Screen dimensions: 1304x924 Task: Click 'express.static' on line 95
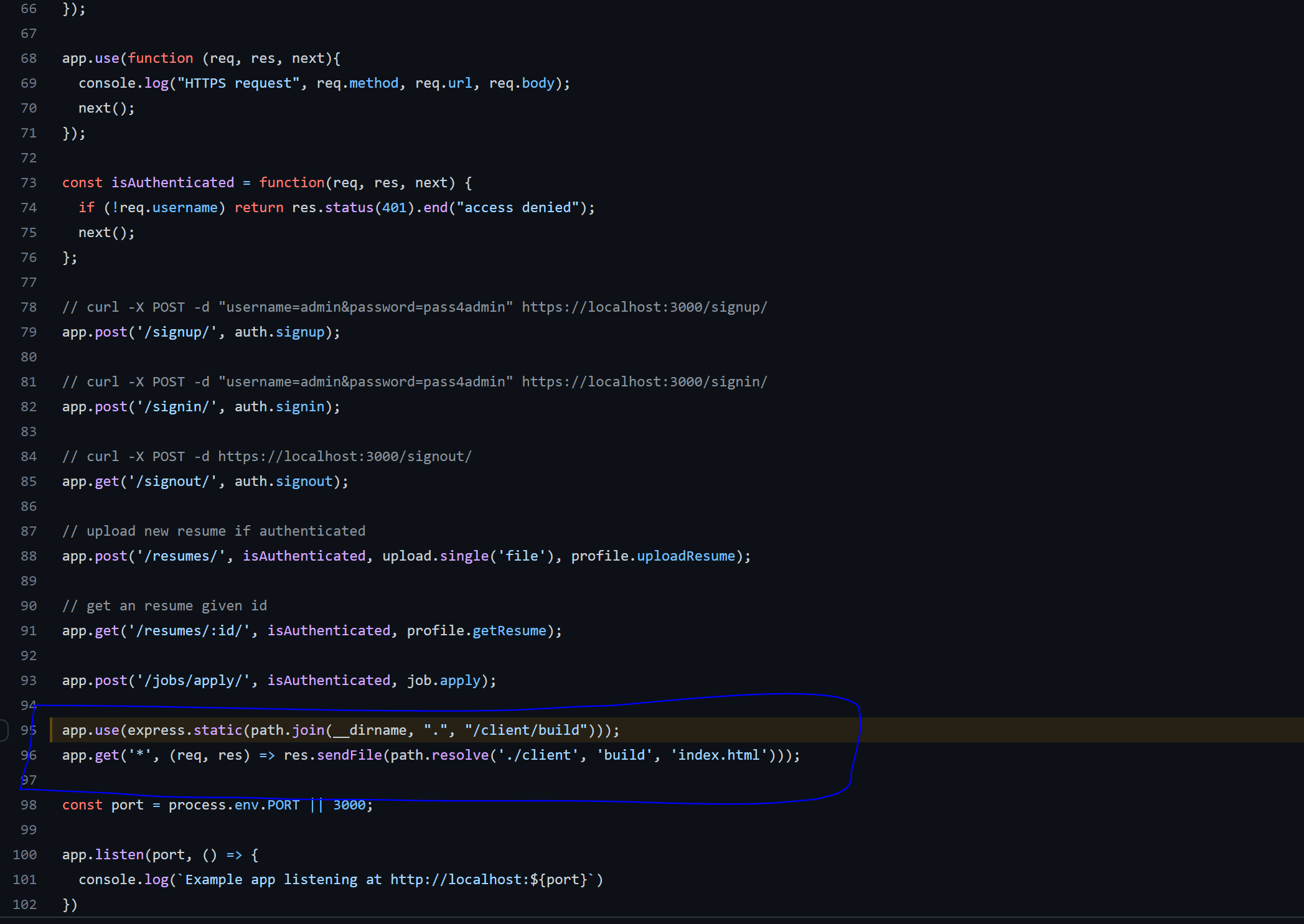click(x=185, y=730)
